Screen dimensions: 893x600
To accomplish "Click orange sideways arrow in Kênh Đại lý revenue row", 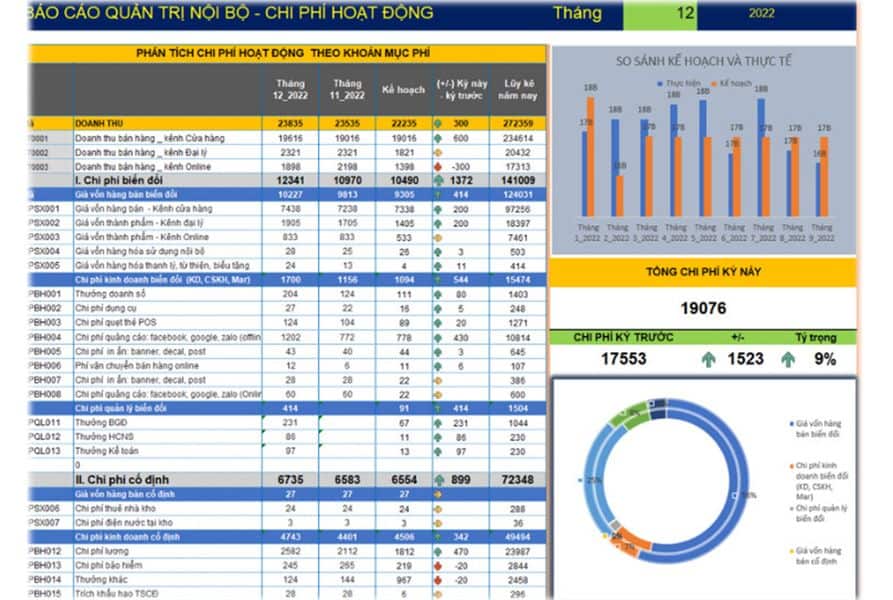I will [440, 152].
